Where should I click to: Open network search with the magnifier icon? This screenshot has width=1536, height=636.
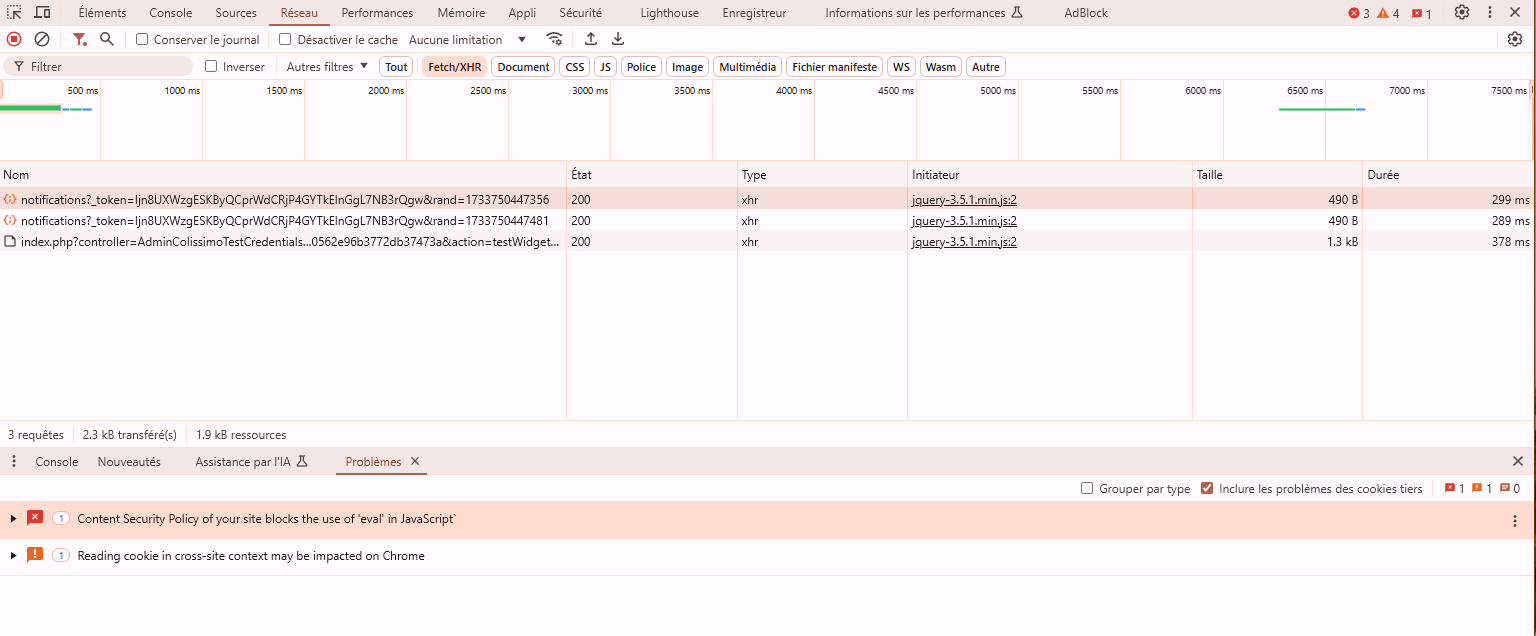point(107,39)
